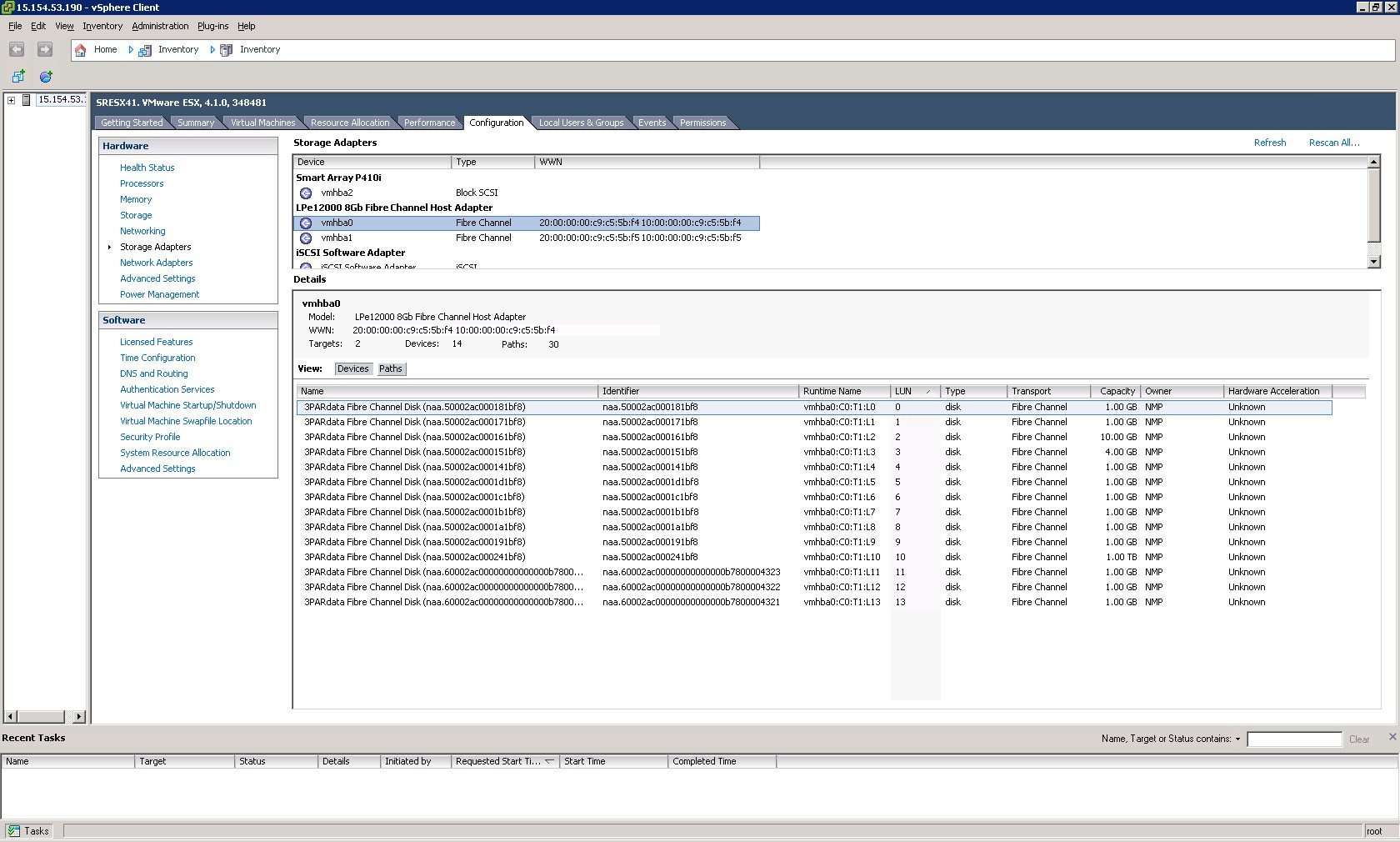Open Processors hardware link

pyautogui.click(x=142, y=183)
